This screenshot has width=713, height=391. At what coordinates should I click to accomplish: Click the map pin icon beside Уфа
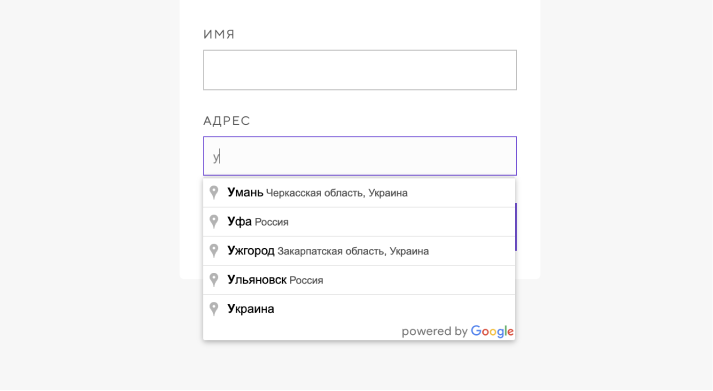[214, 222]
